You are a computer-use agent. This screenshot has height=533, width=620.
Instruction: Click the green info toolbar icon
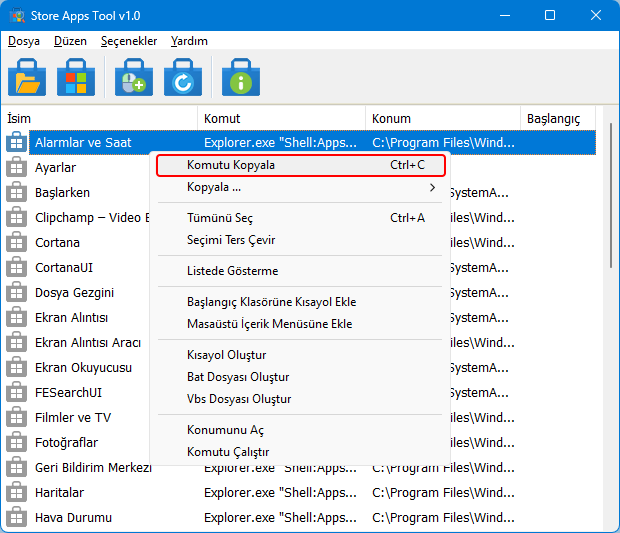click(x=241, y=77)
